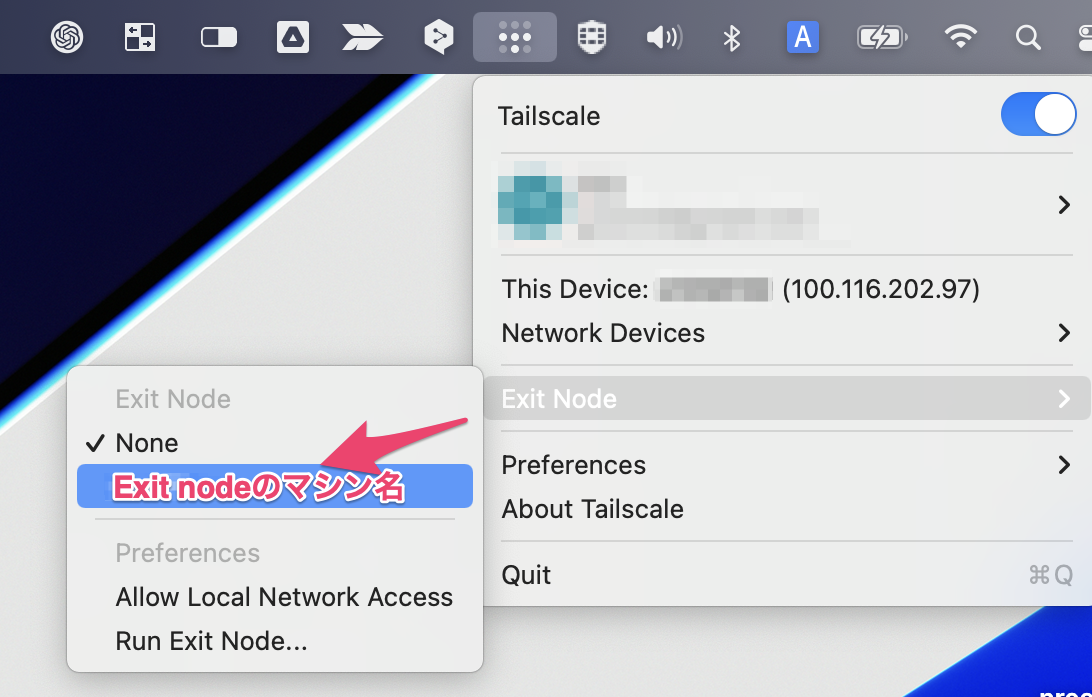Viewport: 1092px width, 697px height.
Task: Open the Wi-Fi status icon
Action: 960,37
